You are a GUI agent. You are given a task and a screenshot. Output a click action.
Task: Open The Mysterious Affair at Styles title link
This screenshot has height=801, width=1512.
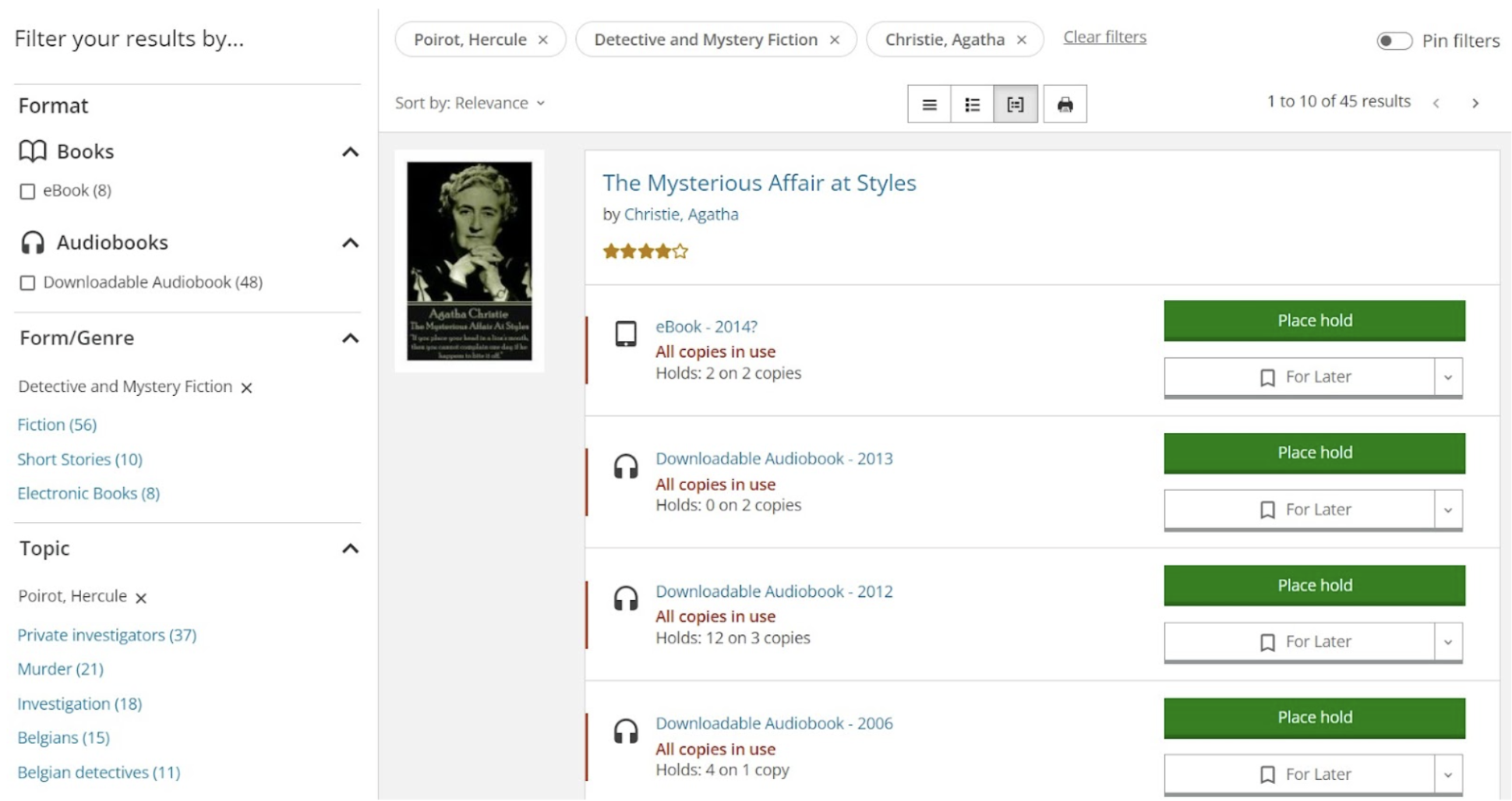[x=759, y=183]
